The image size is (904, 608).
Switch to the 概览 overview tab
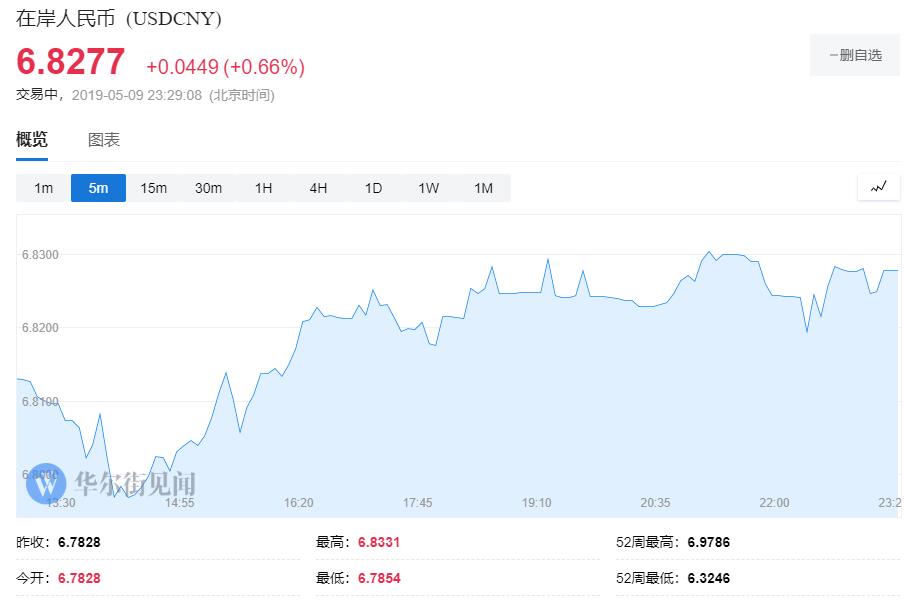(32, 140)
